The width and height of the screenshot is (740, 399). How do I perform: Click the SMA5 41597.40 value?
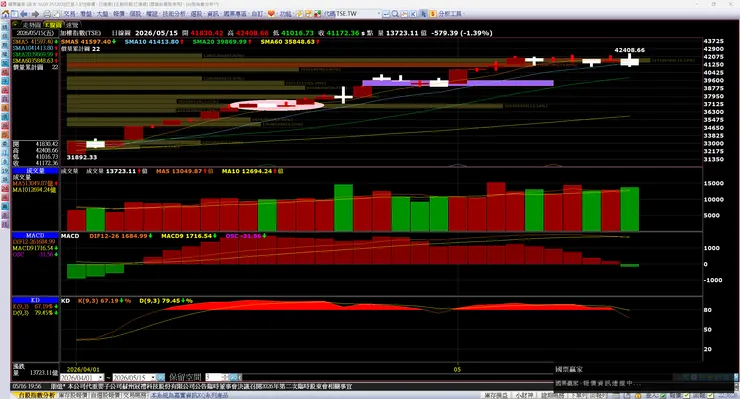(x=86, y=42)
